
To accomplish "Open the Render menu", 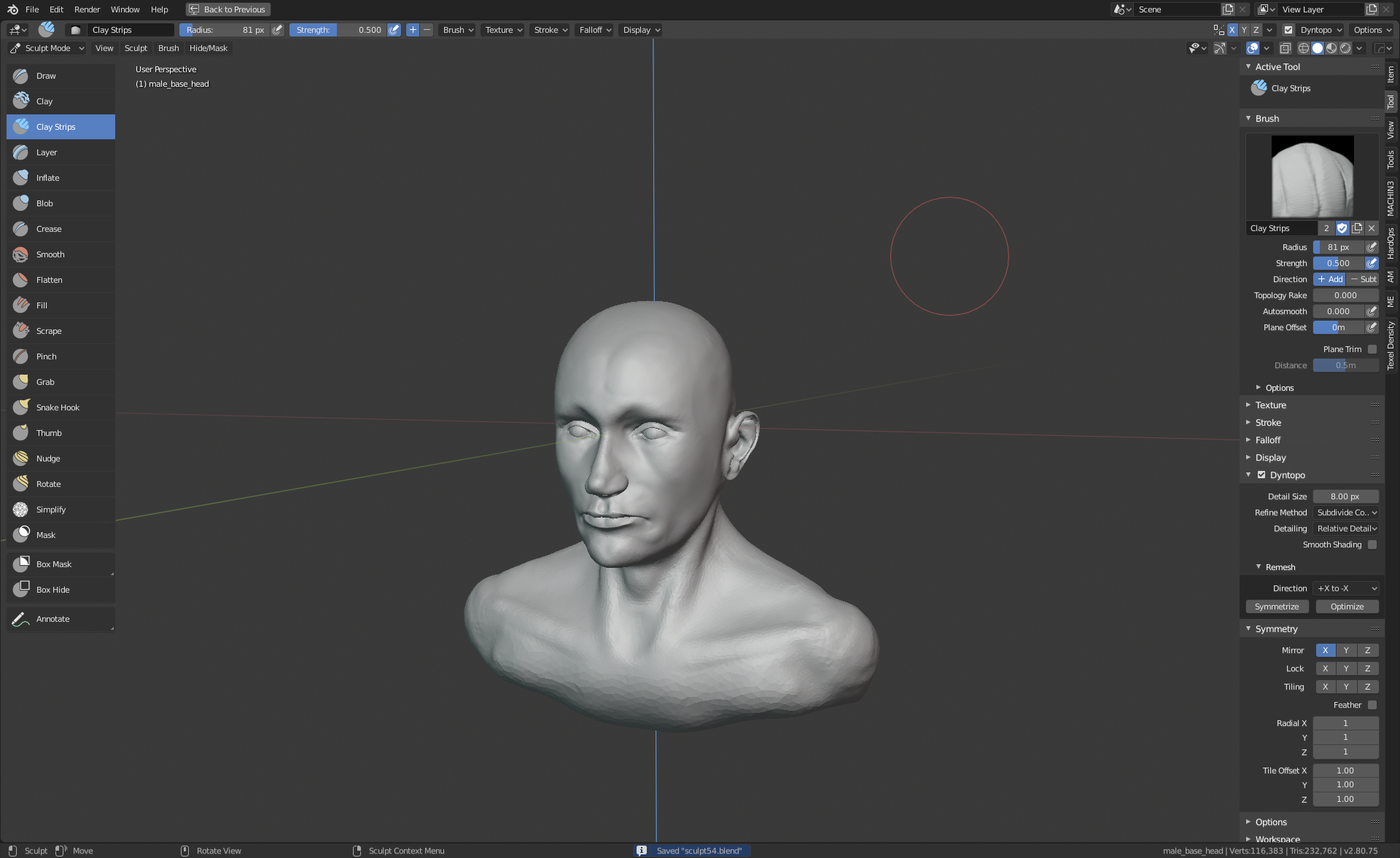I will point(87,9).
